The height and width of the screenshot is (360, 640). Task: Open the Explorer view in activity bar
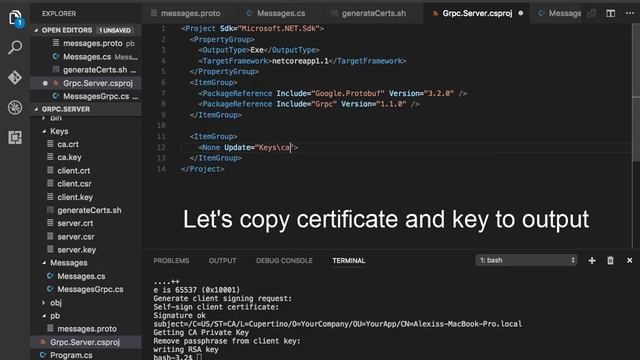15,18
